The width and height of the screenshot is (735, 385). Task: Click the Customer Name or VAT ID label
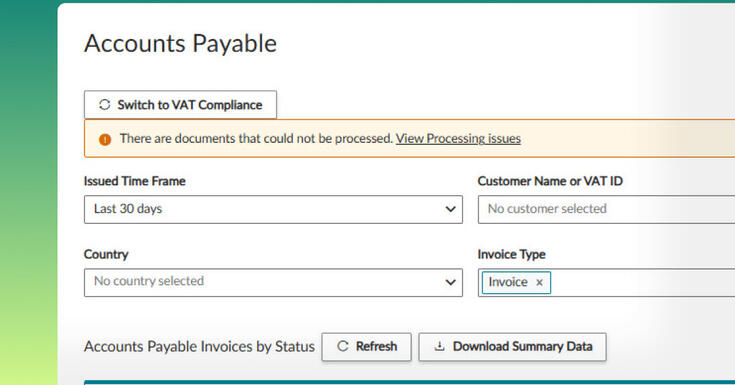[550, 181]
